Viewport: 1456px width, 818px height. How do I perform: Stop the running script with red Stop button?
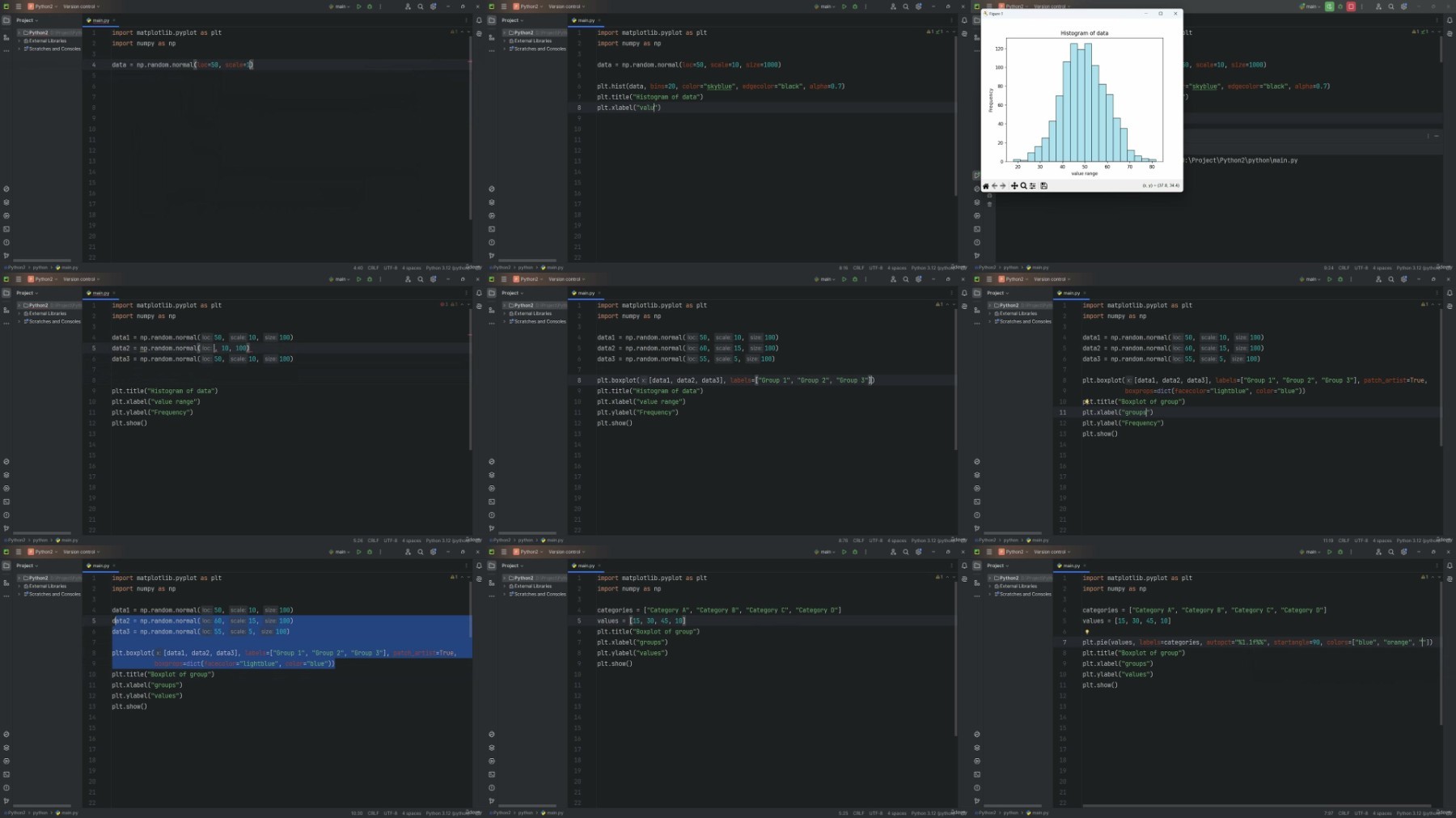(1351, 6)
